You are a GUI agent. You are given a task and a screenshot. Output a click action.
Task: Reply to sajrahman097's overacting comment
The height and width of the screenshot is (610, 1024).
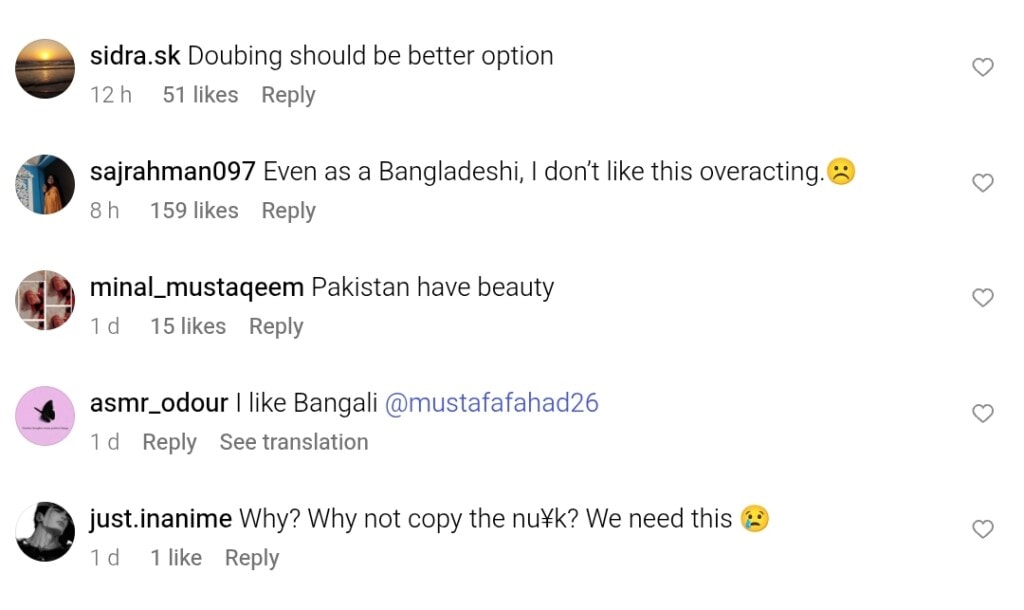(288, 211)
